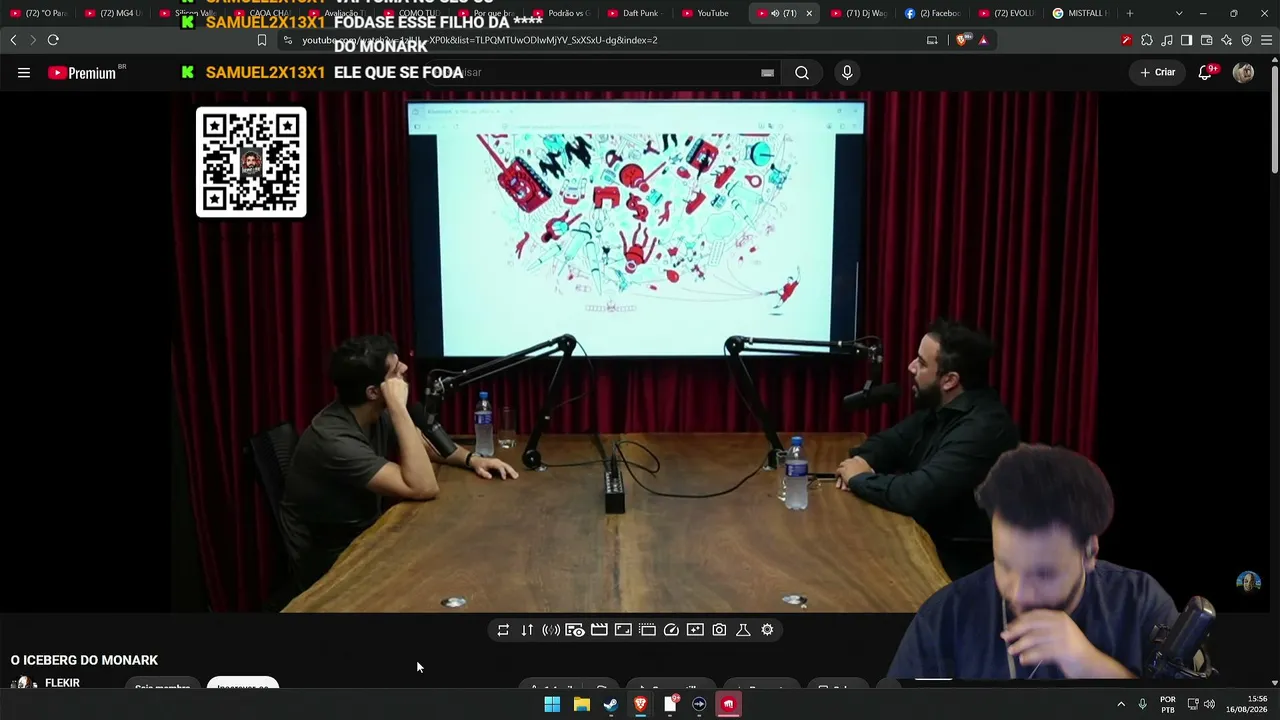Screen dimensions: 1280x720
Task: Open the on-screen keyboard in the search box
Action: tap(767, 72)
